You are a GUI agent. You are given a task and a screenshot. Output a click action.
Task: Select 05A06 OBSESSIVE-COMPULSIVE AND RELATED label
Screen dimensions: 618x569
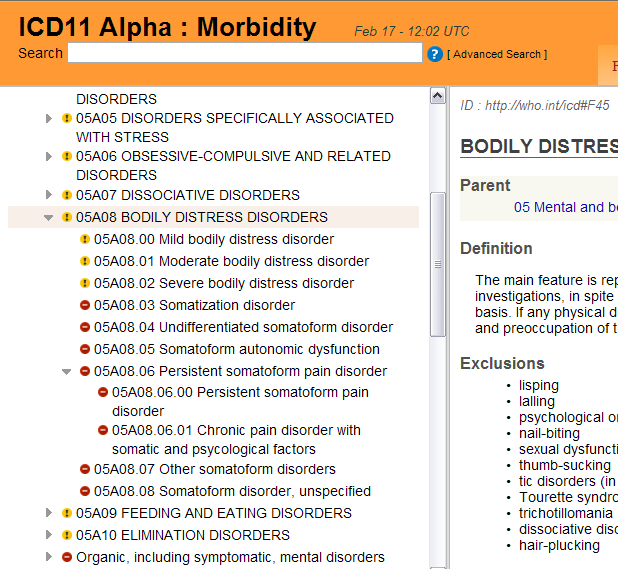233,165
